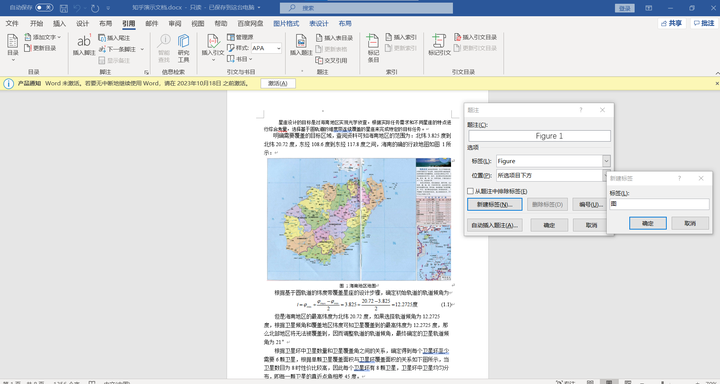The height and width of the screenshot is (384, 720).
Task: Open 交叉引用 cross-reference
Action: point(332,61)
